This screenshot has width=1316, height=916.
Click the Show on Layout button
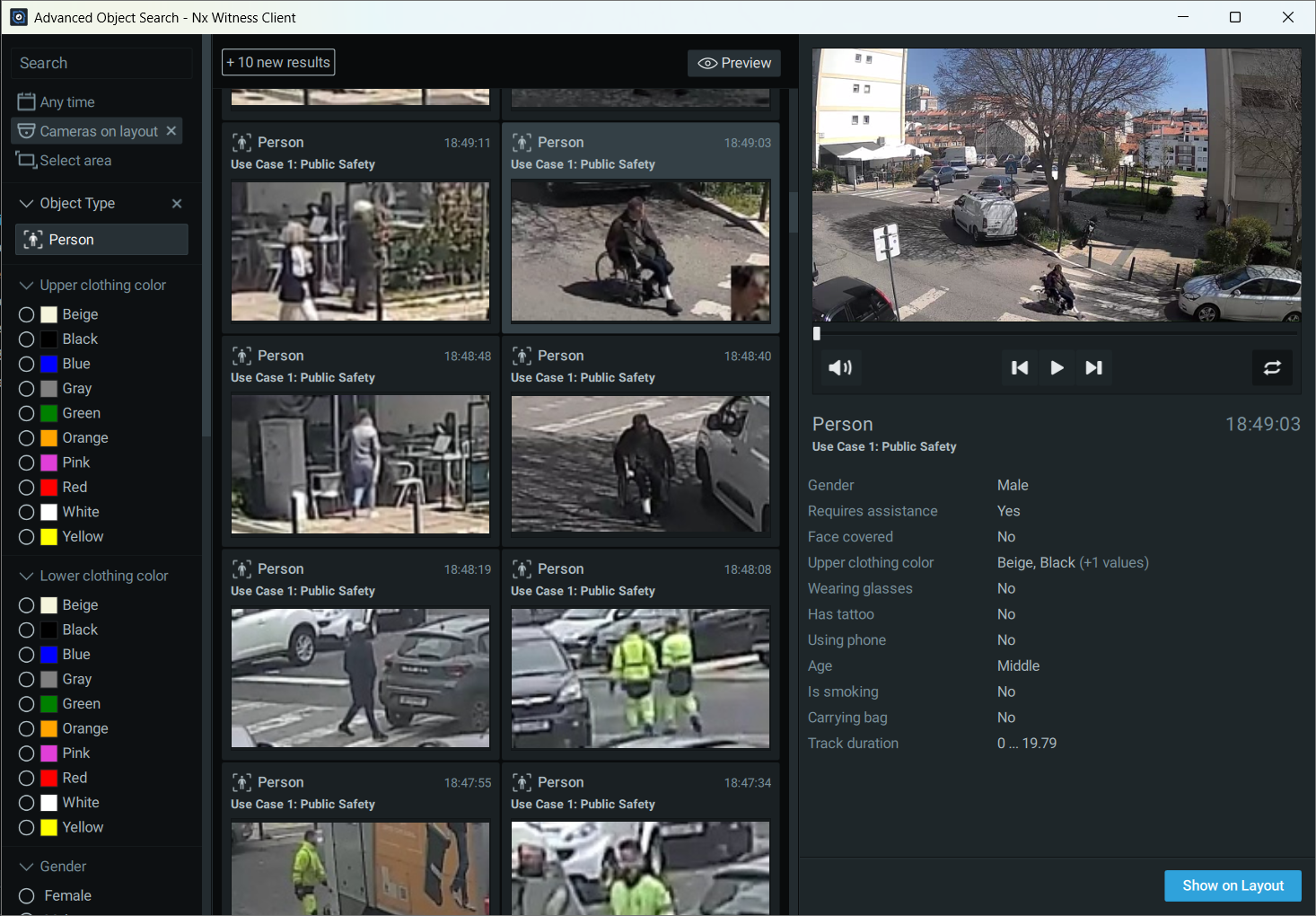[x=1233, y=885]
